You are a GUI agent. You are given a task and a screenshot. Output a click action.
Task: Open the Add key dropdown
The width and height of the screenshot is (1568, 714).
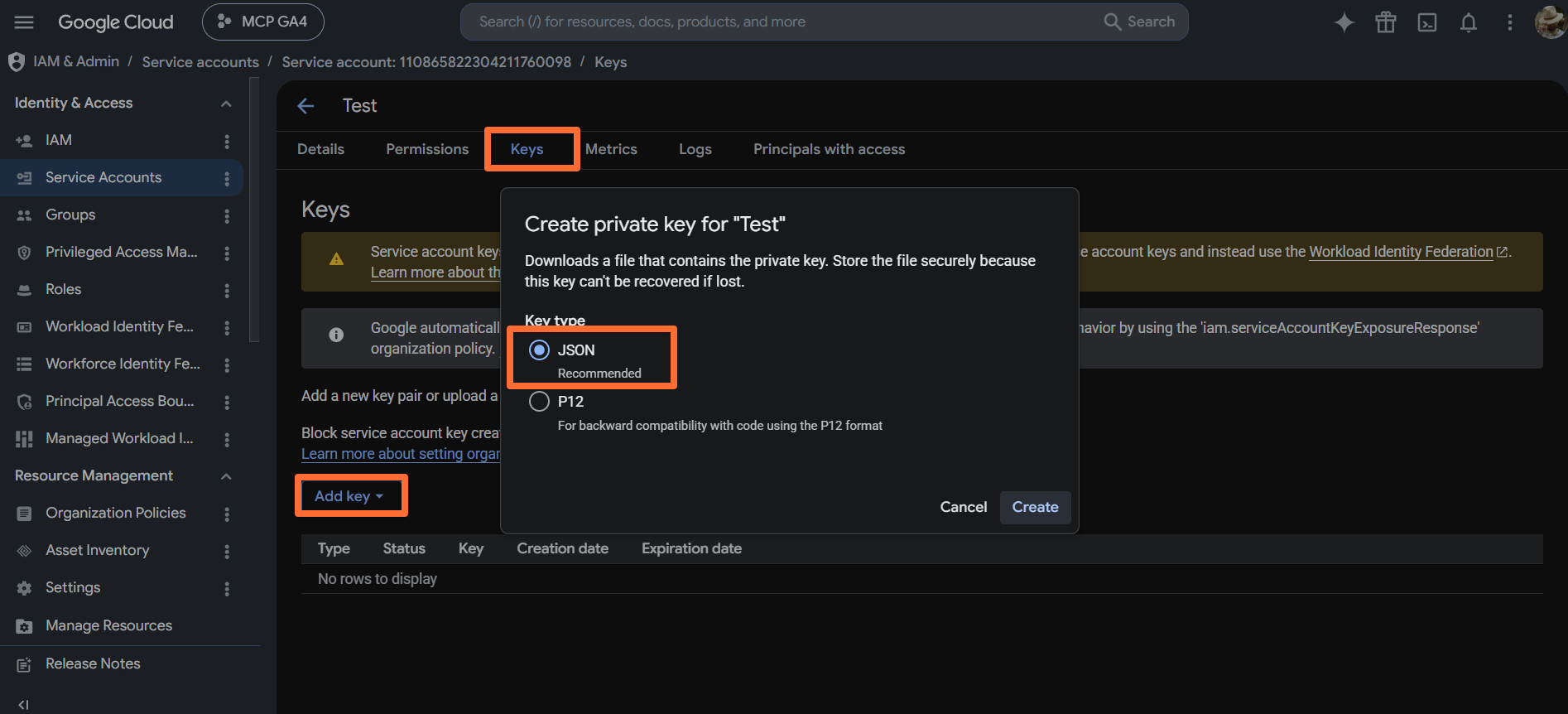349,496
